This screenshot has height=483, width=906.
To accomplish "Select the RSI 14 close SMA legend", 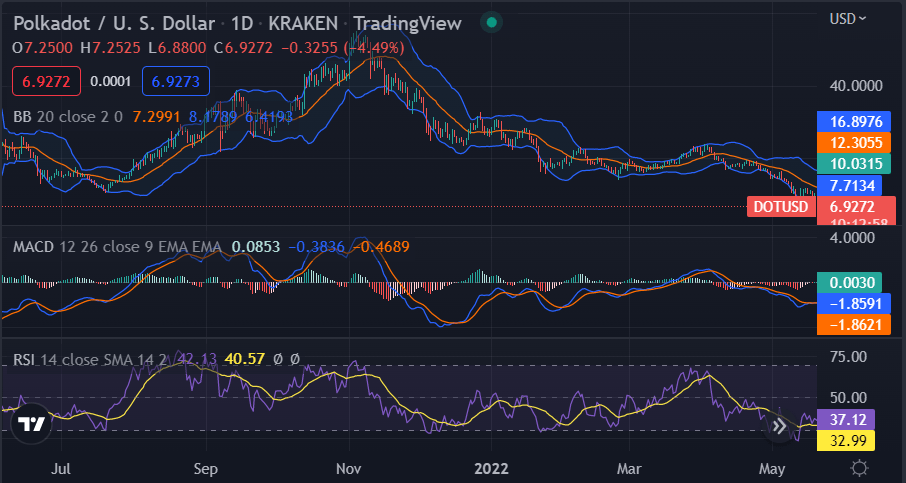I will pyautogui.click(x=92, y=359).
